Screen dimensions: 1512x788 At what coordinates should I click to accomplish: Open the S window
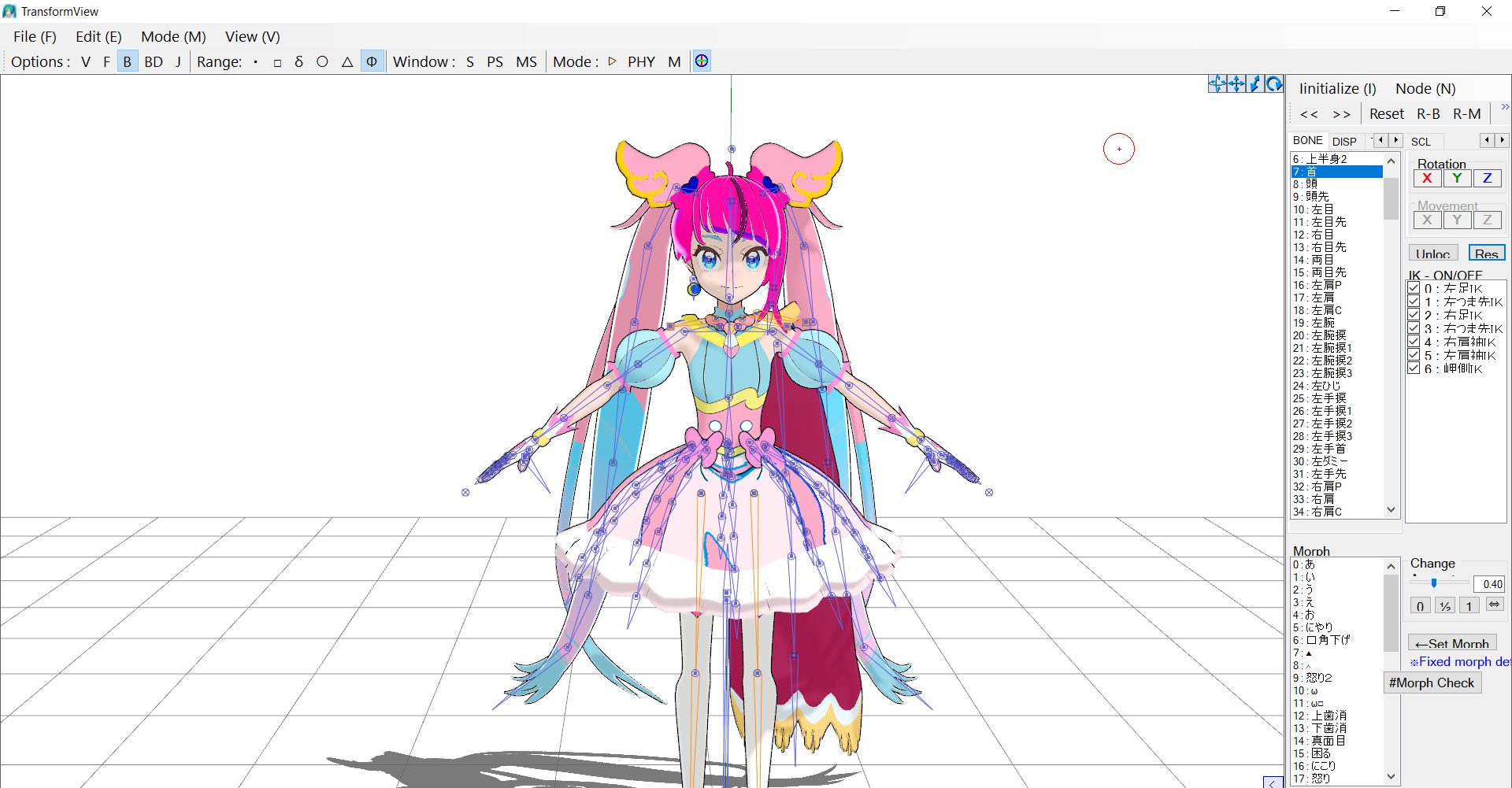[470, 61]
